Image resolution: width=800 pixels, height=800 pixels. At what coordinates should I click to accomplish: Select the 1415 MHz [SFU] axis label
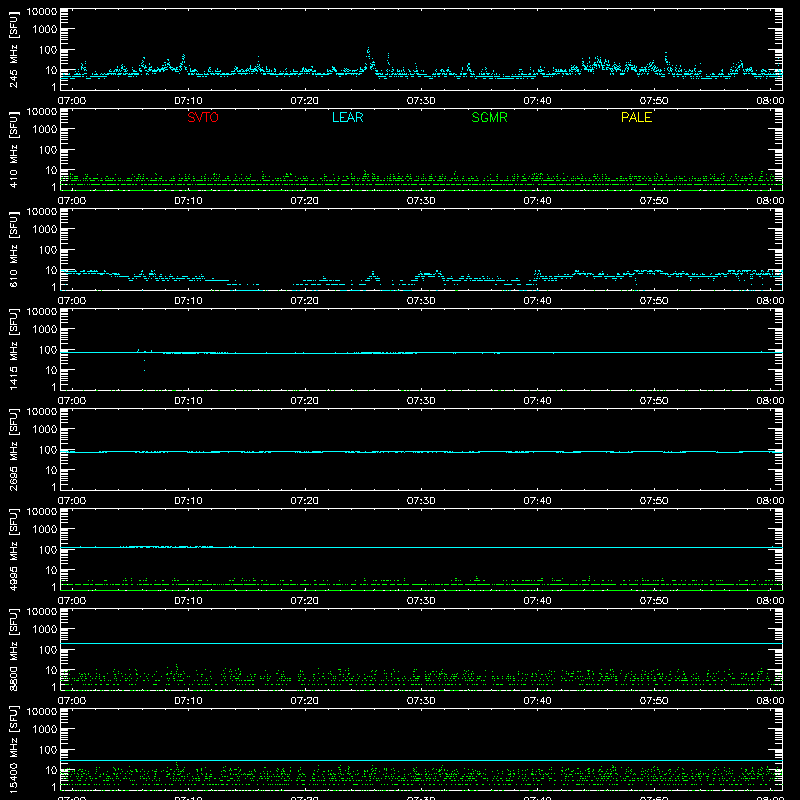(14, 350)
